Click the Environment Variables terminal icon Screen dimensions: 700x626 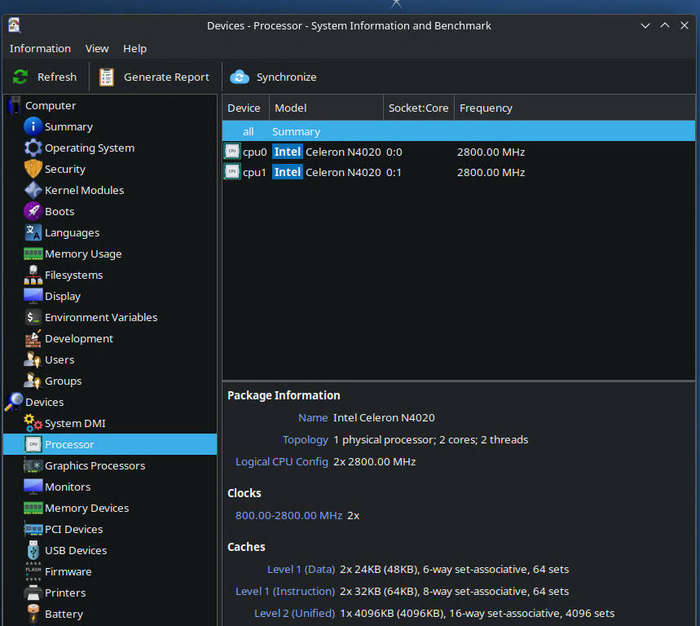33,317
